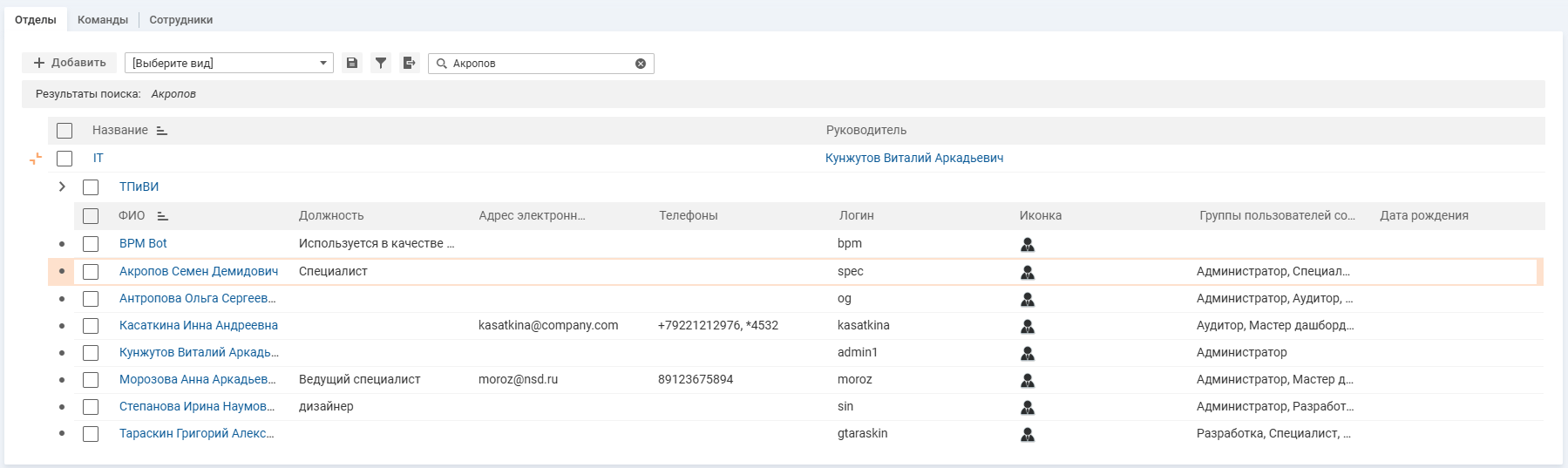The width and height of the screenshot is (1568, 468).
Task: Switch to the Команды tab
Action: coord(103,19)
